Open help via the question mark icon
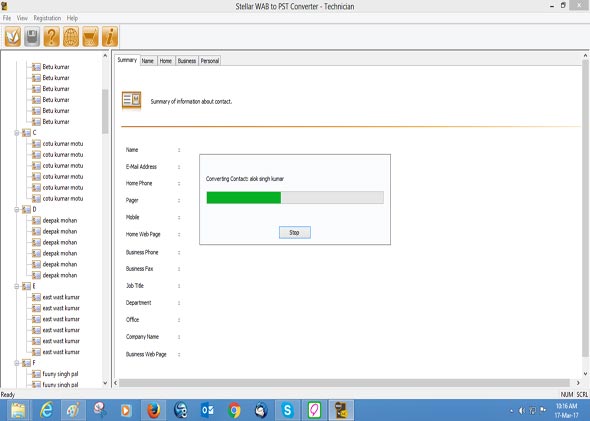590x421 pixels. (52, 36)
